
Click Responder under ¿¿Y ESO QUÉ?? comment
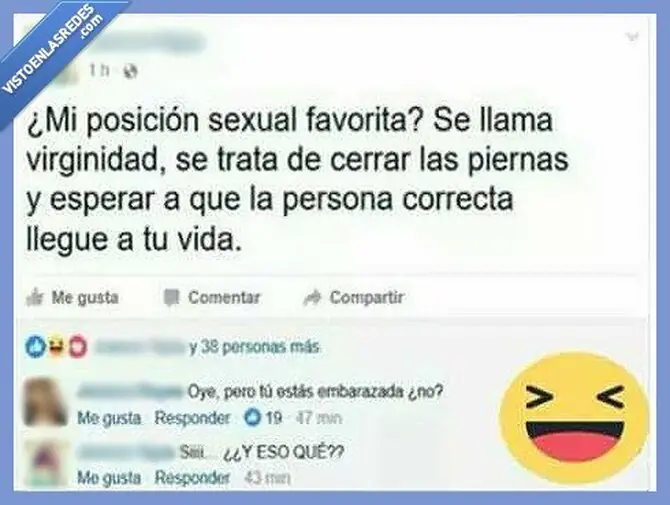(192, 477)
